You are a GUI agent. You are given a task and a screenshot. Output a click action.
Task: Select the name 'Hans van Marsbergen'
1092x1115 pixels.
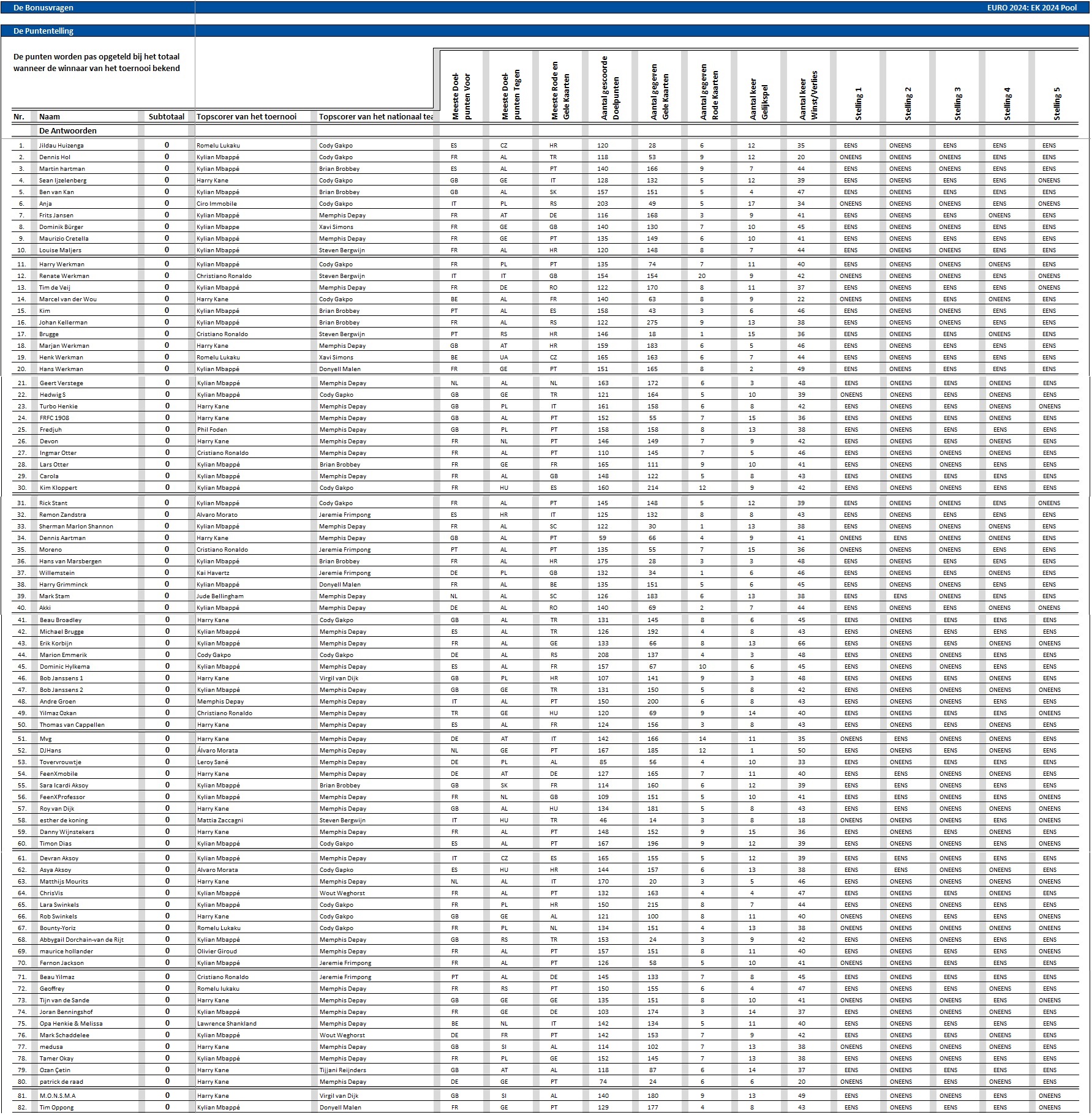(x=70, y=561)
